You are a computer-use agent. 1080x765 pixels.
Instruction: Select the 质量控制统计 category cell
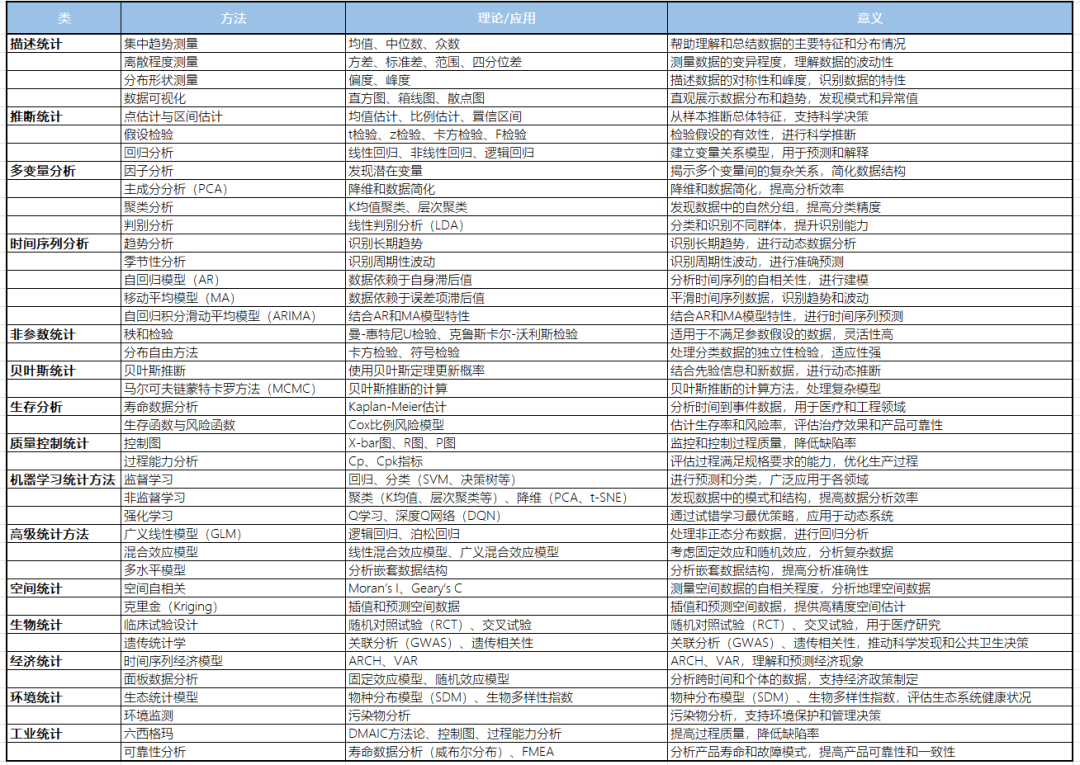(x=63, y=443)
